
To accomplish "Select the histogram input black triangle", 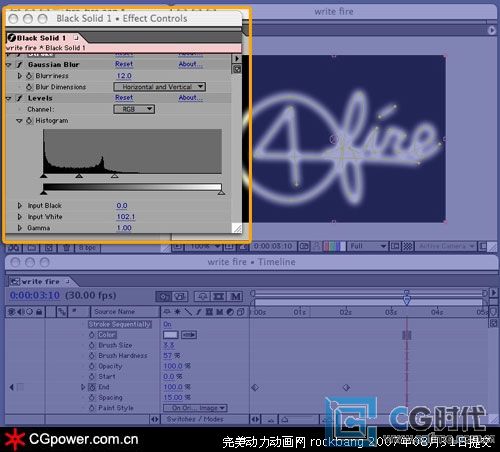I will point(44,175).
